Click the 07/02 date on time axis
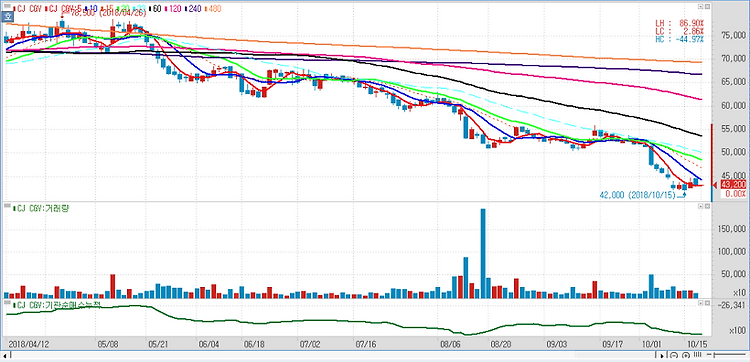This screenshot has height=362, width=750. point(309,344)
